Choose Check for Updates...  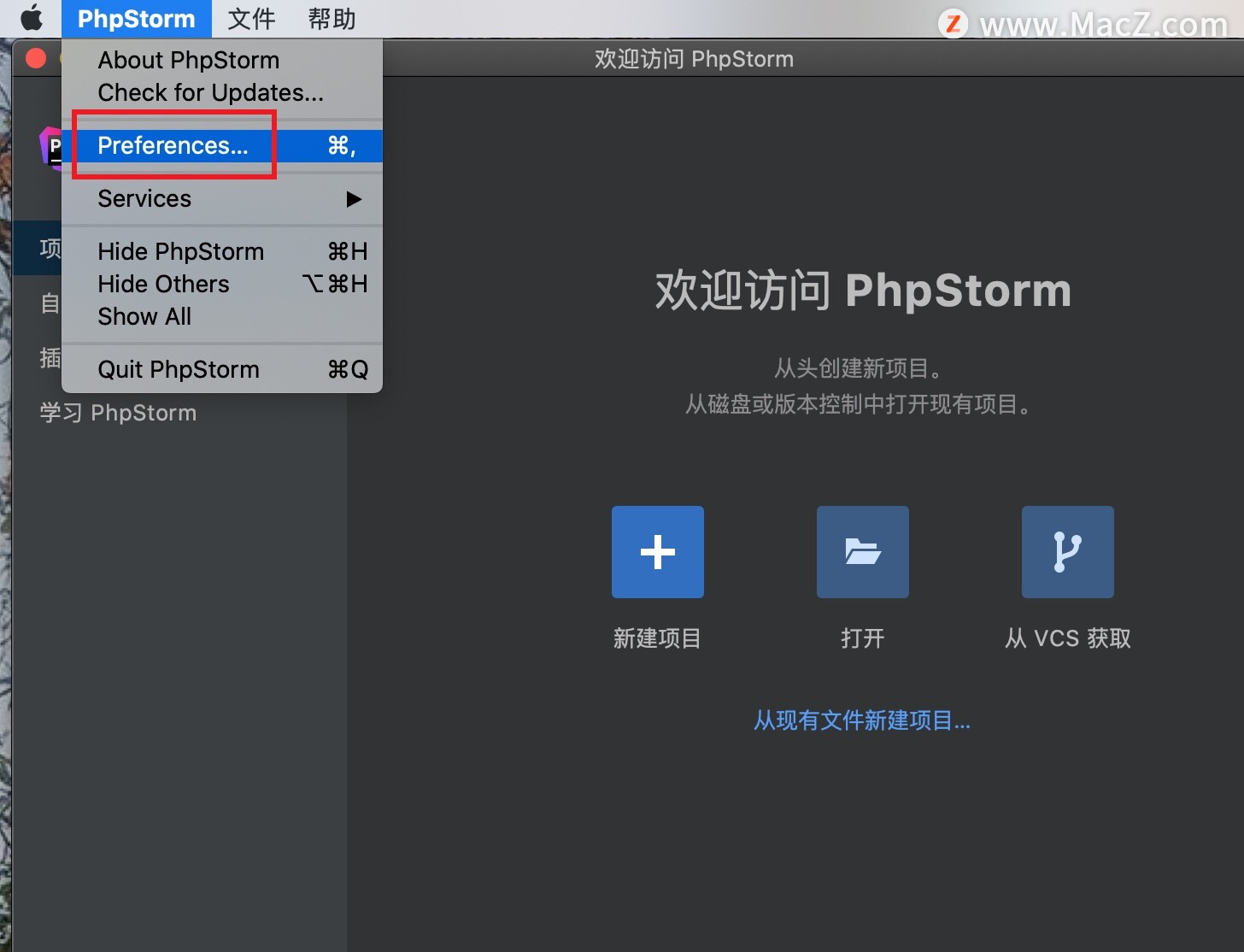pyautogui.click(x=222, y=92)
